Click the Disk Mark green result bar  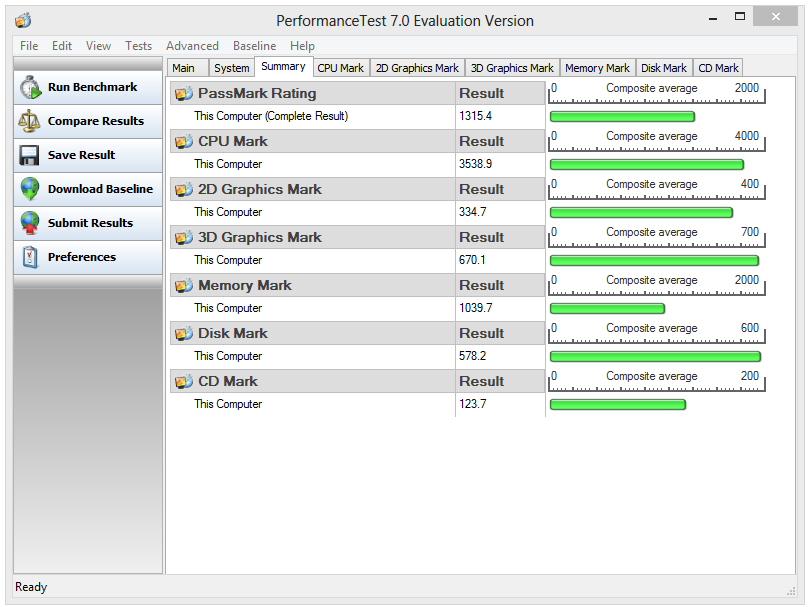(x=655, y=357)
